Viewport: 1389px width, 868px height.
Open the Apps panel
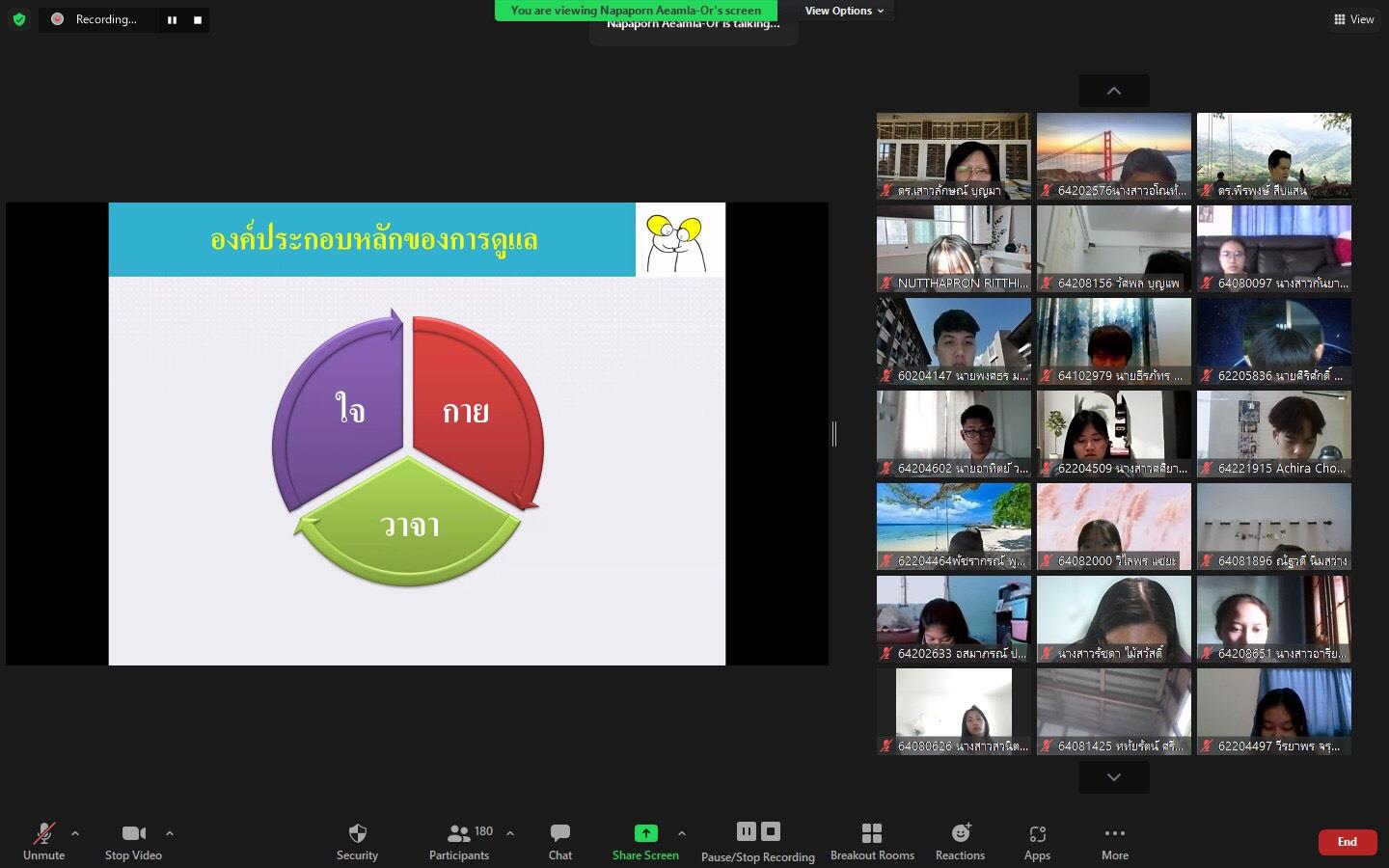click(1038, 842)
